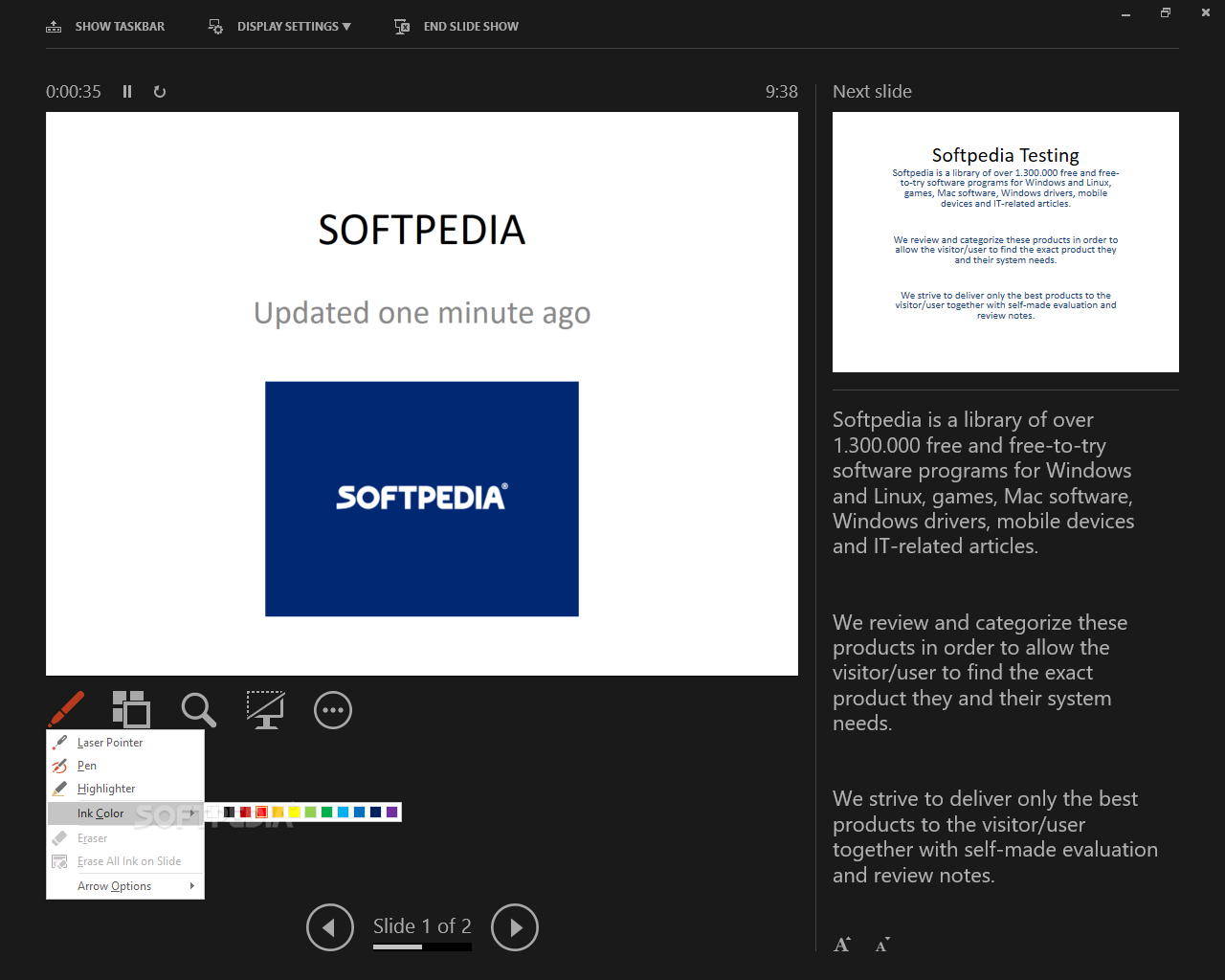
Task: Choose the dark red ink swatch
Action: (x=245, y=812)
